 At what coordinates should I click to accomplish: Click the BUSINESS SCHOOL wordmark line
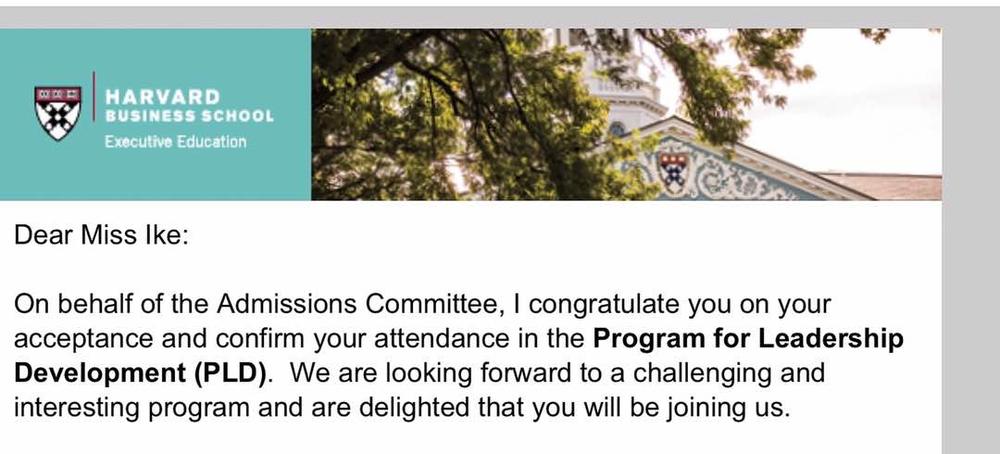point(189,117)
